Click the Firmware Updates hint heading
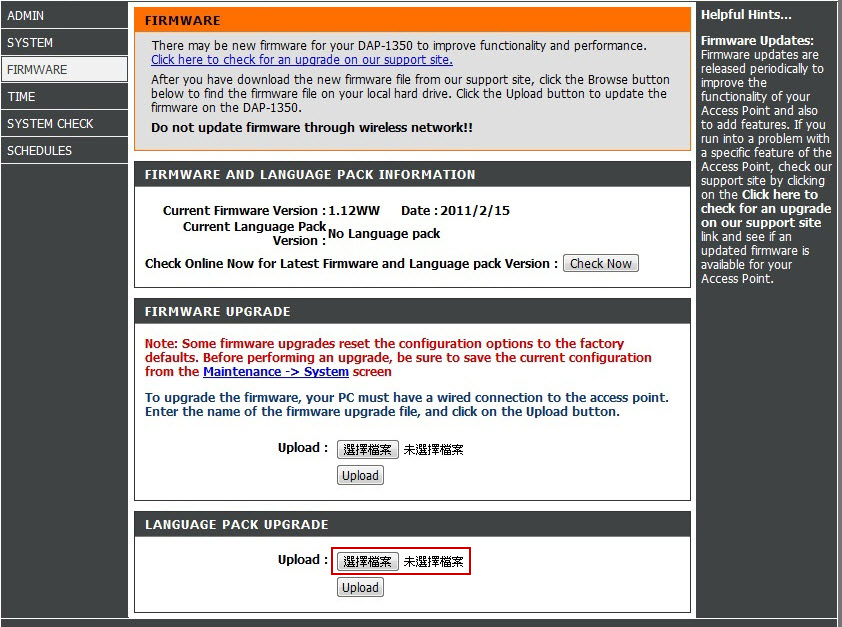842x627 pixels. [757, 40]
